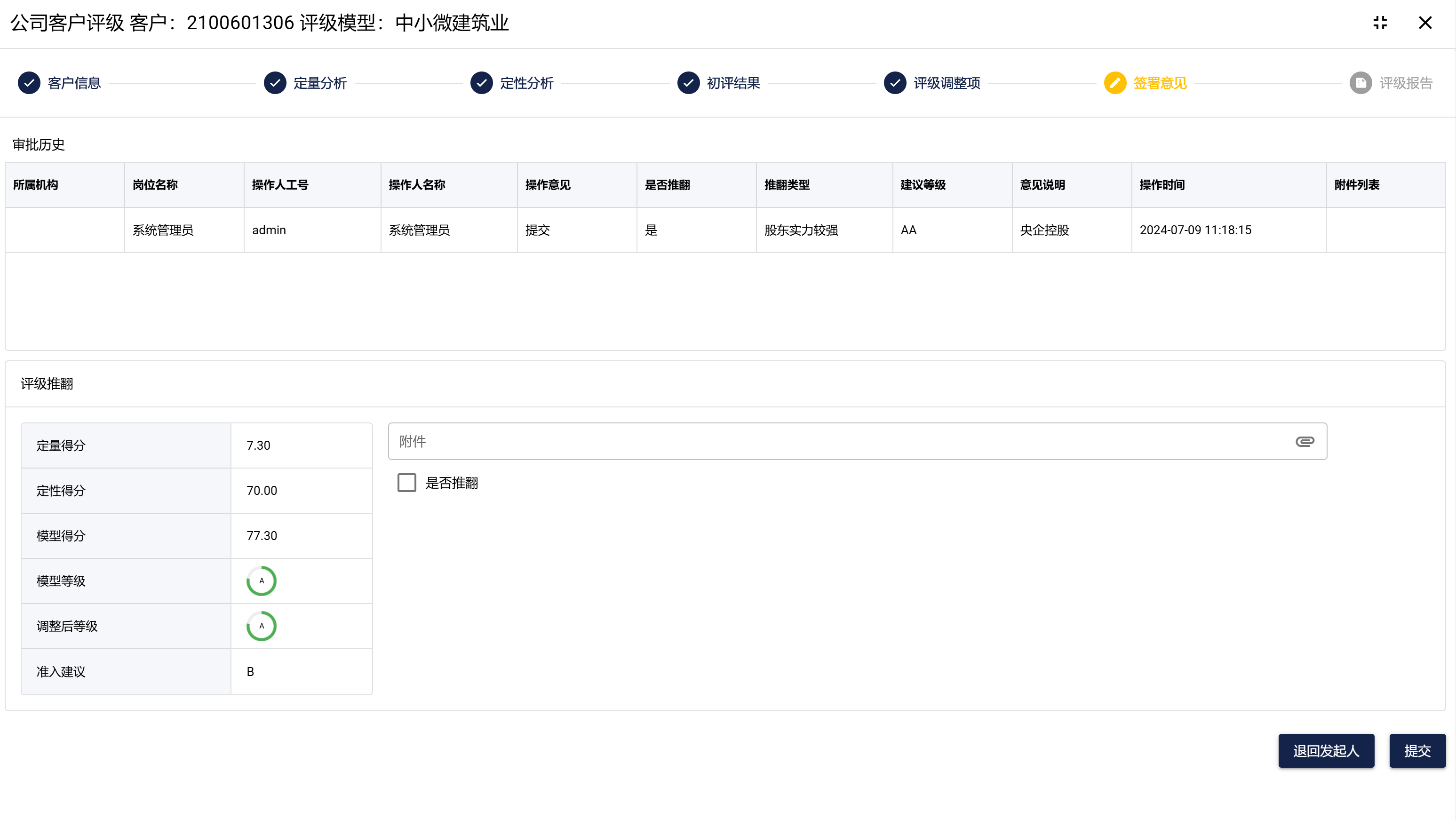The width and height of the screenshot is (1456, 819).
Task: Click the 定性分析 step checkmark icon
Action: click(x=482, y=83)
